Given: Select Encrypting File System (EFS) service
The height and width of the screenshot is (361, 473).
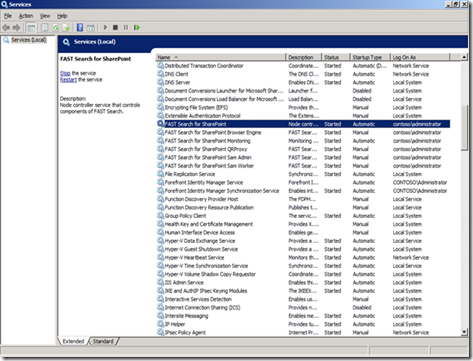Looking at the screenshot, I should 303,107.
